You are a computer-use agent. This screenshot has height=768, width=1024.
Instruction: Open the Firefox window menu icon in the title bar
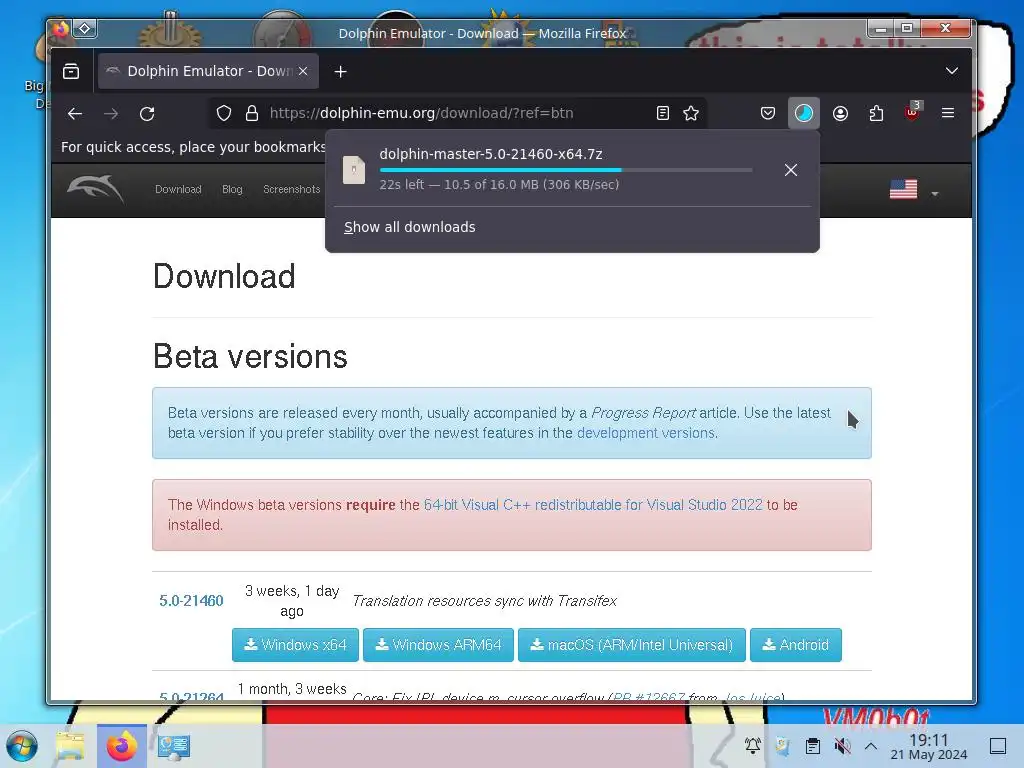61,28
